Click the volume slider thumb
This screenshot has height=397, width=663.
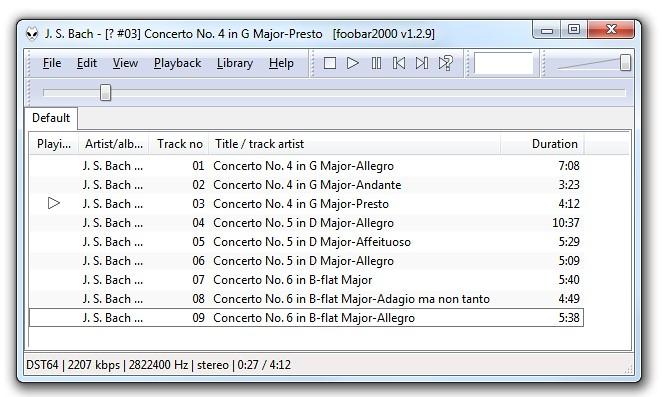point(625,63)
